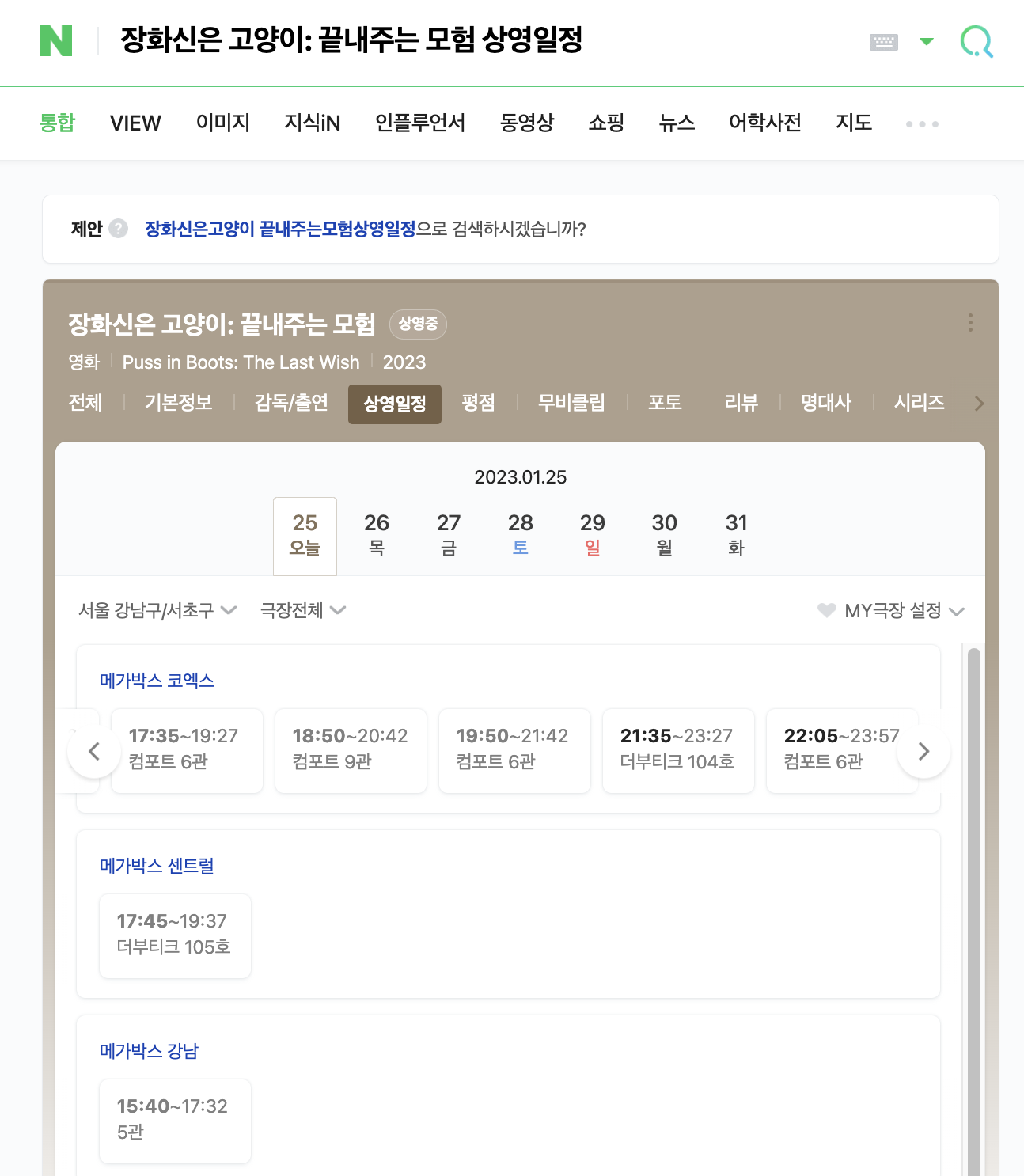Open the 메가박스 센트럴 theater link
Viewport: 1024px width, 1176px height.
click(157, 866)
